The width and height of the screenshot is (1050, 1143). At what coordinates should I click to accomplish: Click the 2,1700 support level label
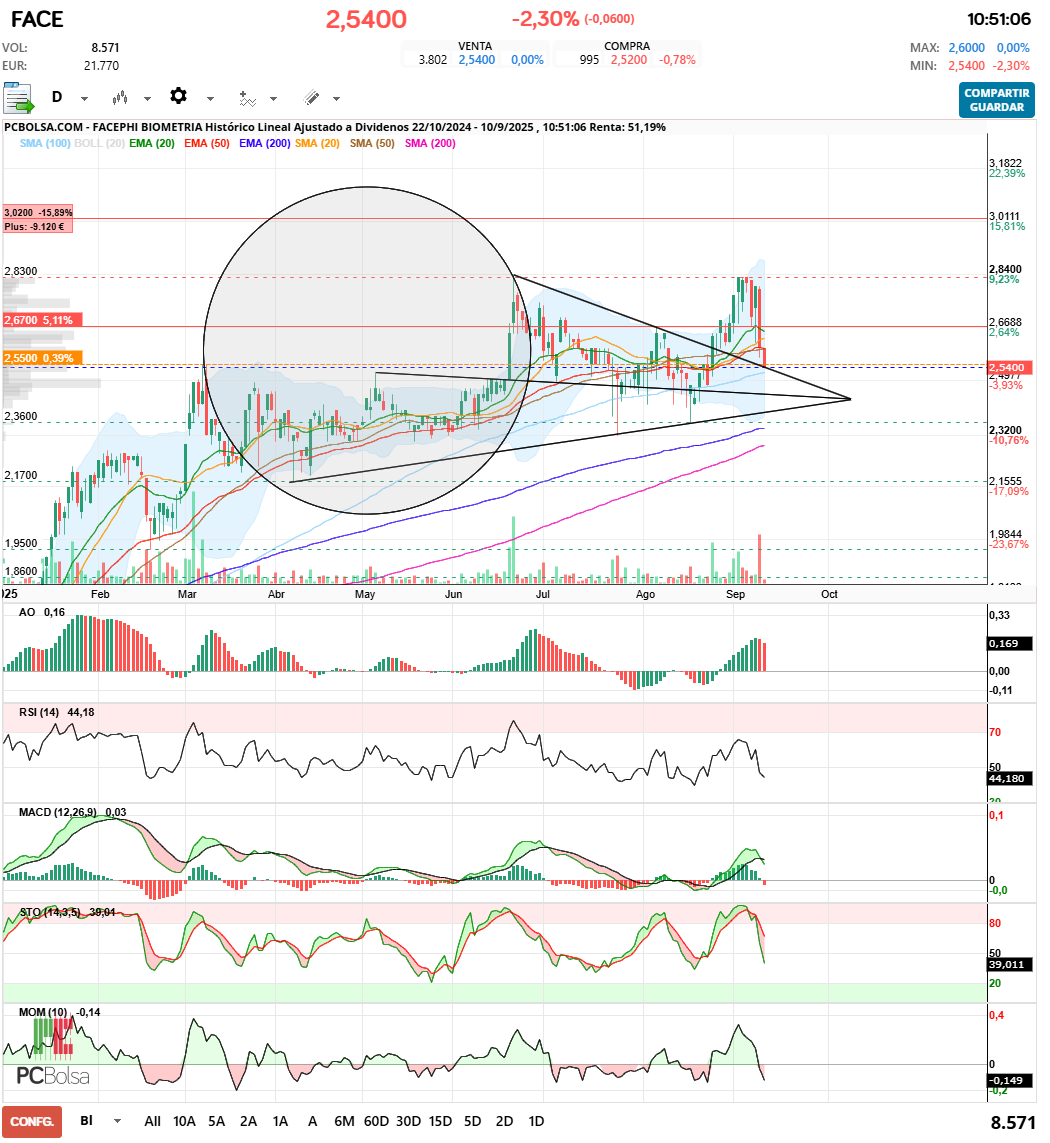pos(20,475)
